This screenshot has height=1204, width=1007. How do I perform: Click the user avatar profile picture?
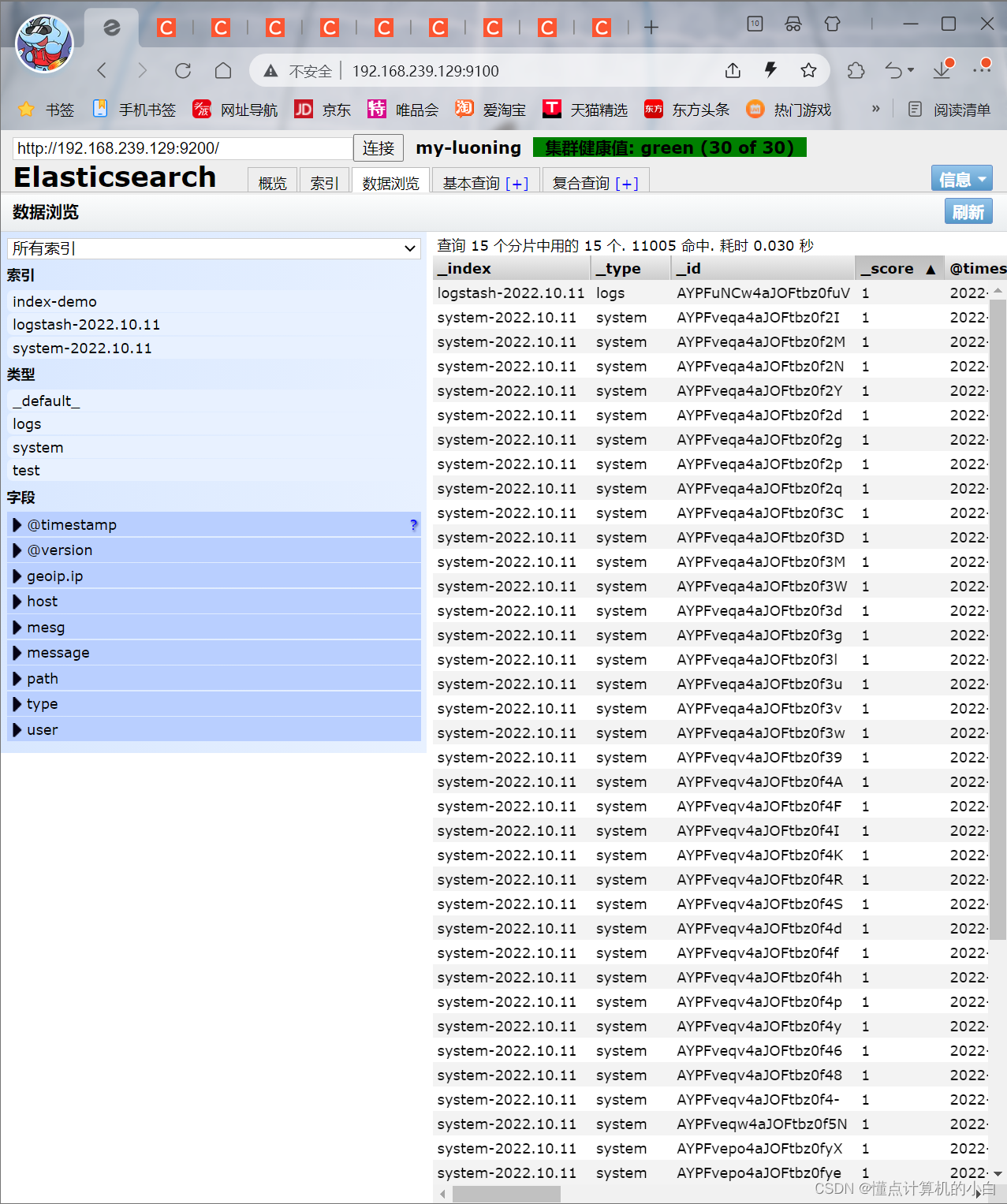[x=44, y=43]
